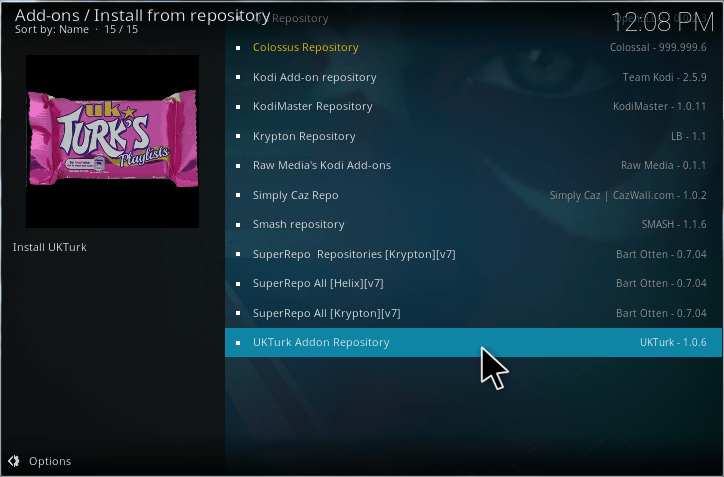724x477 pixels.
Task: Click the Add-ons / Install from repository heading
Action: tap(142, 16)
